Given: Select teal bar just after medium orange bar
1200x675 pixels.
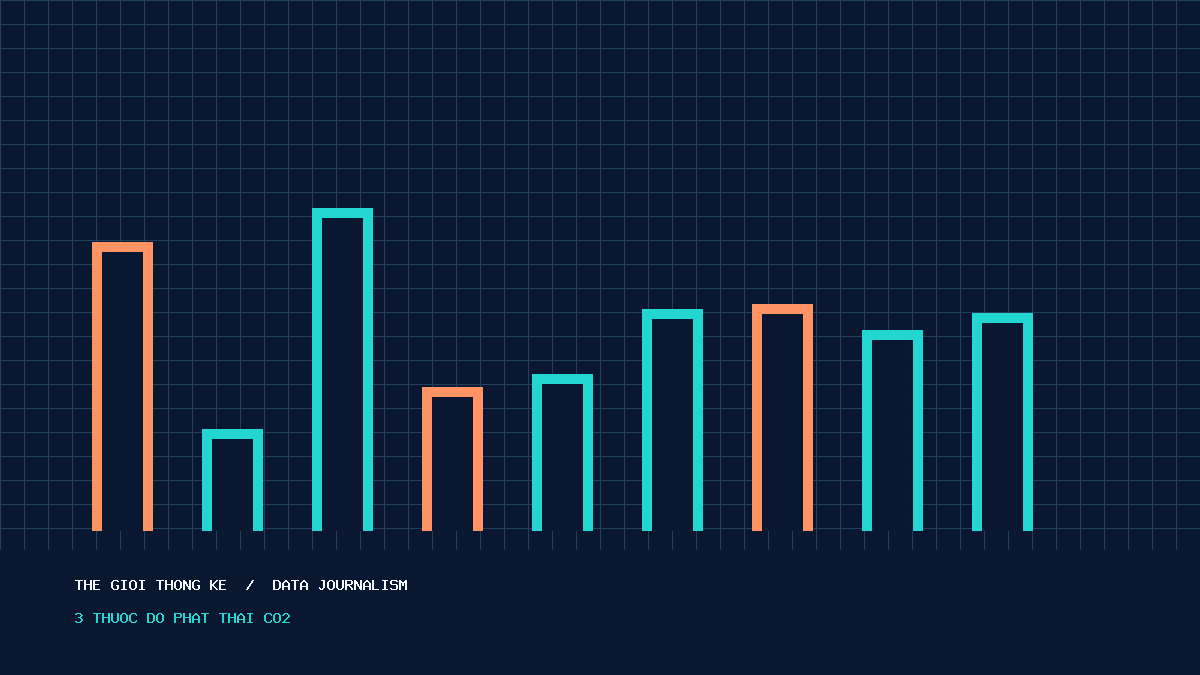Looking at the screenshot, I should tap(892, 430).
